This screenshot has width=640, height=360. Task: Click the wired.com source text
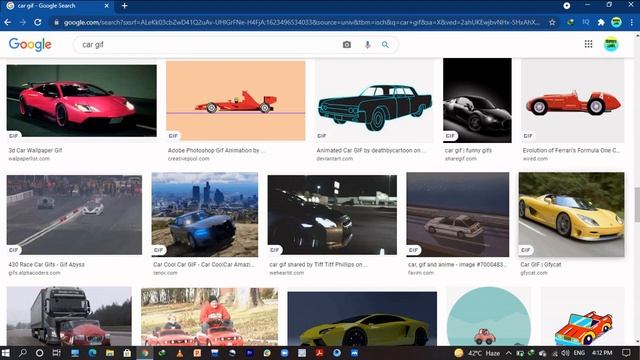pos(535,158)
